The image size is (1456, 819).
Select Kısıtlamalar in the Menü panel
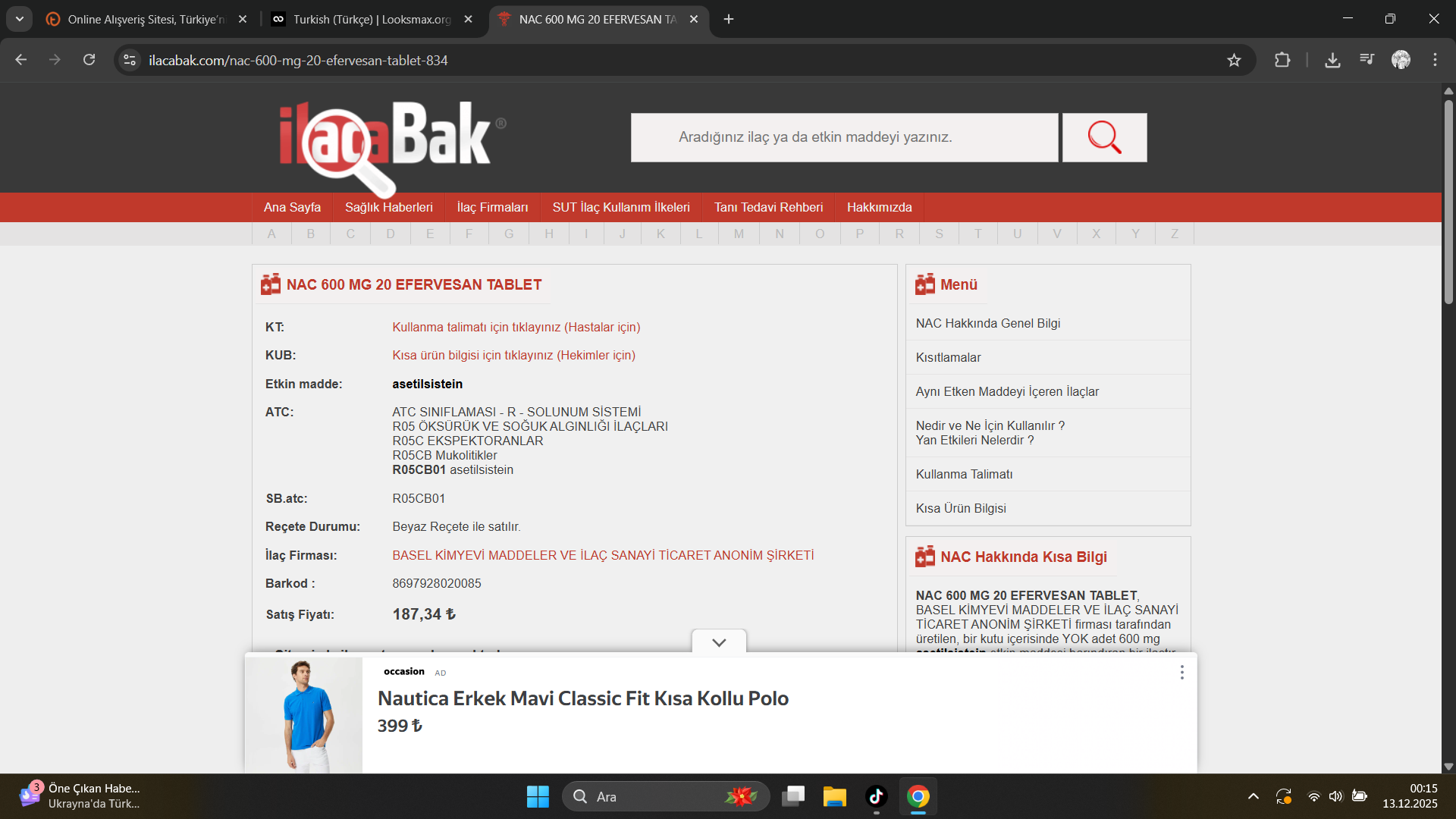coord(948,357)
